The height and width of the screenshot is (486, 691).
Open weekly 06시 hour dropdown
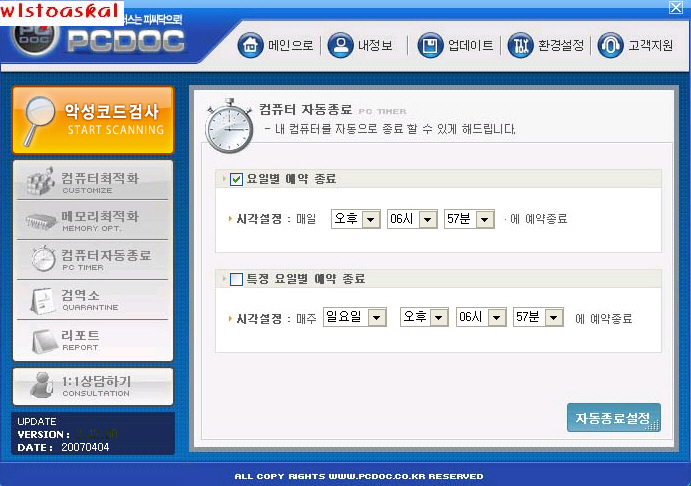(x=481, y=317)
